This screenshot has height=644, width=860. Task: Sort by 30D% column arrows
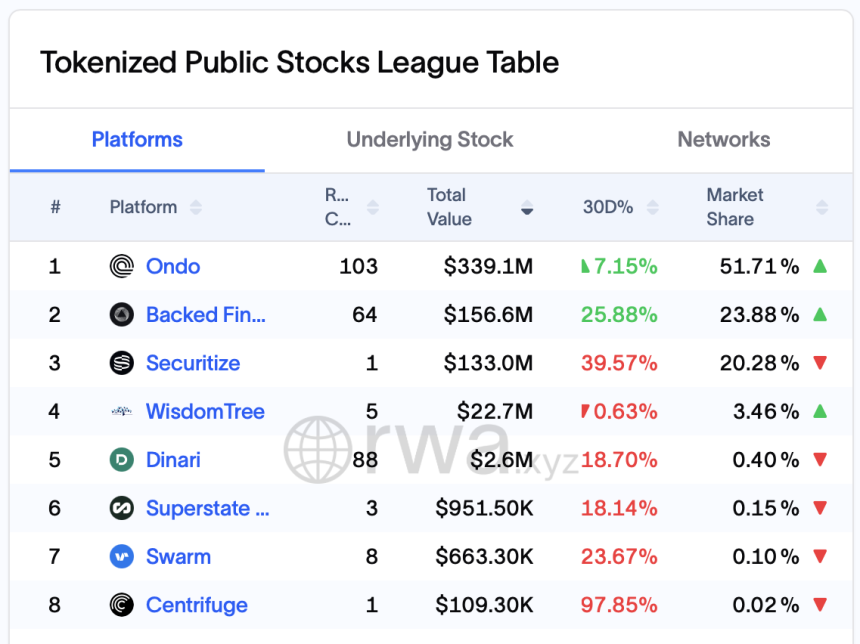point(653,207)
